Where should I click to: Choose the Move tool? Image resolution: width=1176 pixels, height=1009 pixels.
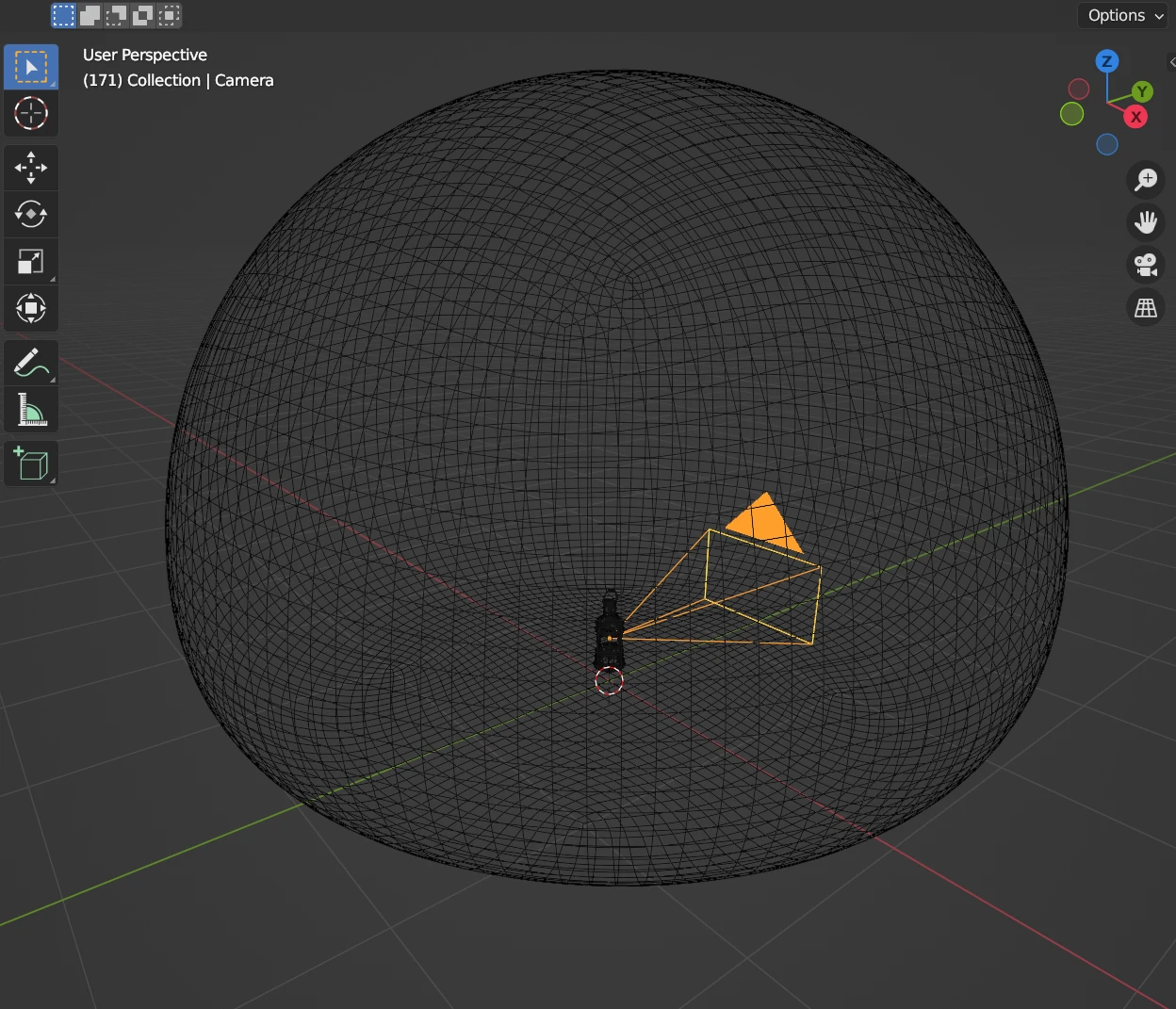click(31, 168)
